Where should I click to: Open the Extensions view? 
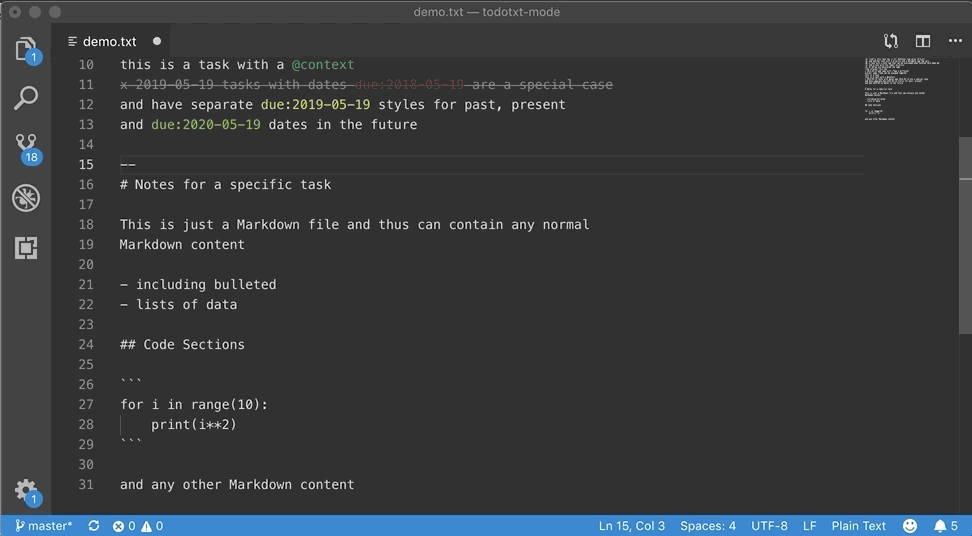click(25, 248)
